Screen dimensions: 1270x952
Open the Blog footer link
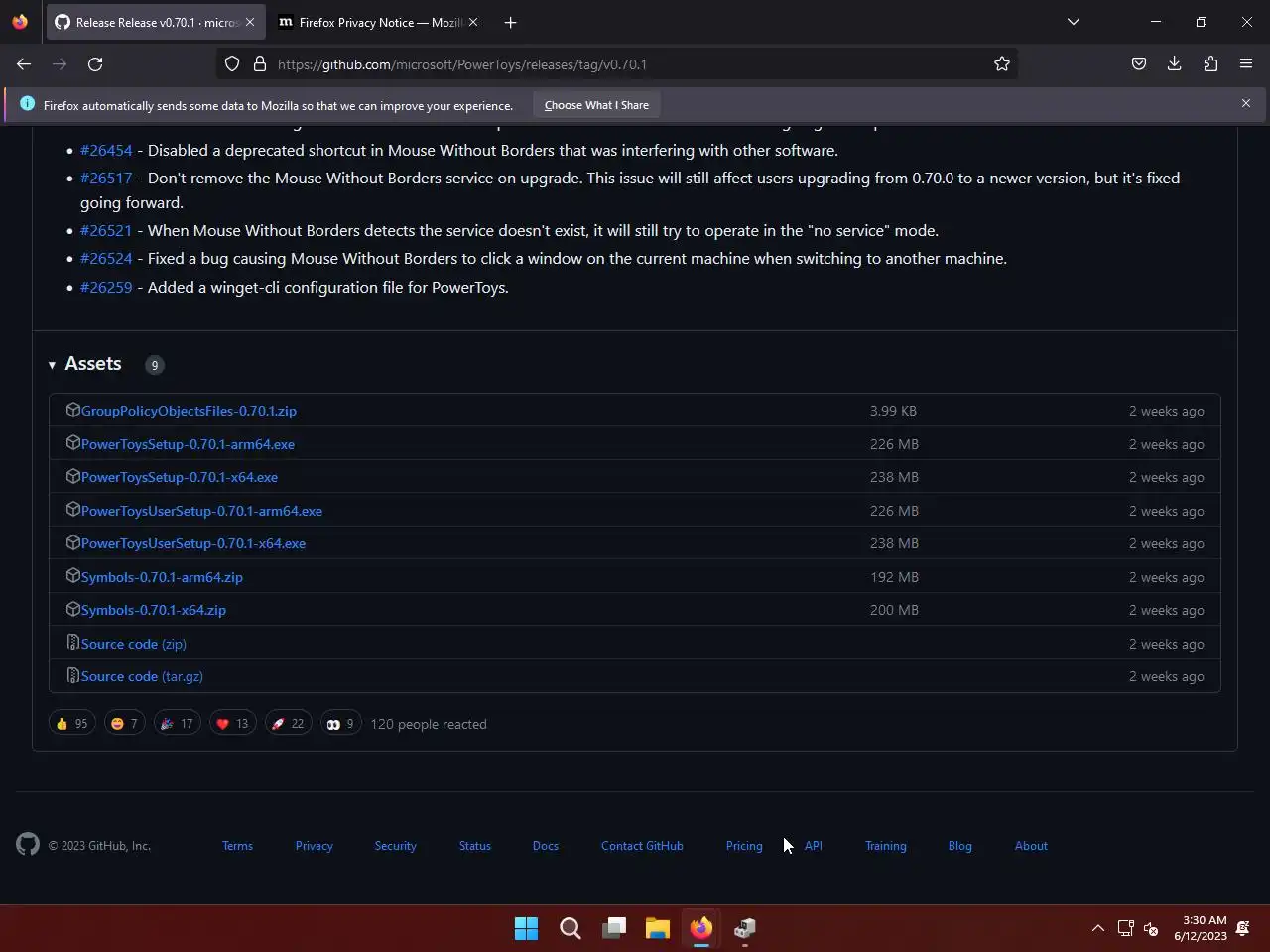click(x=959, y=846)
